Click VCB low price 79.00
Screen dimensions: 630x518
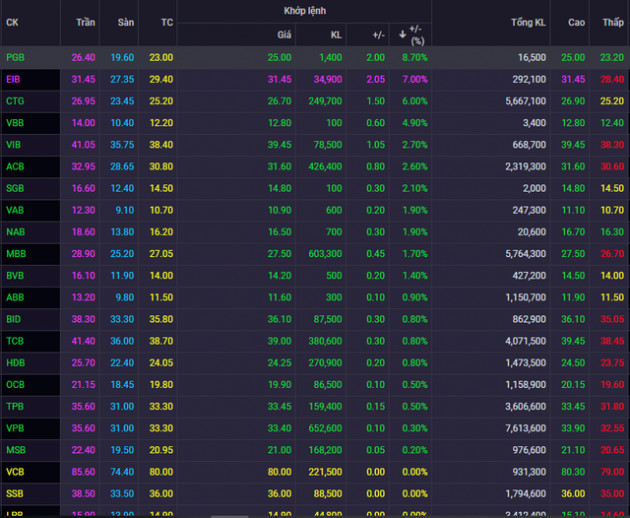[x=612, y=472]
